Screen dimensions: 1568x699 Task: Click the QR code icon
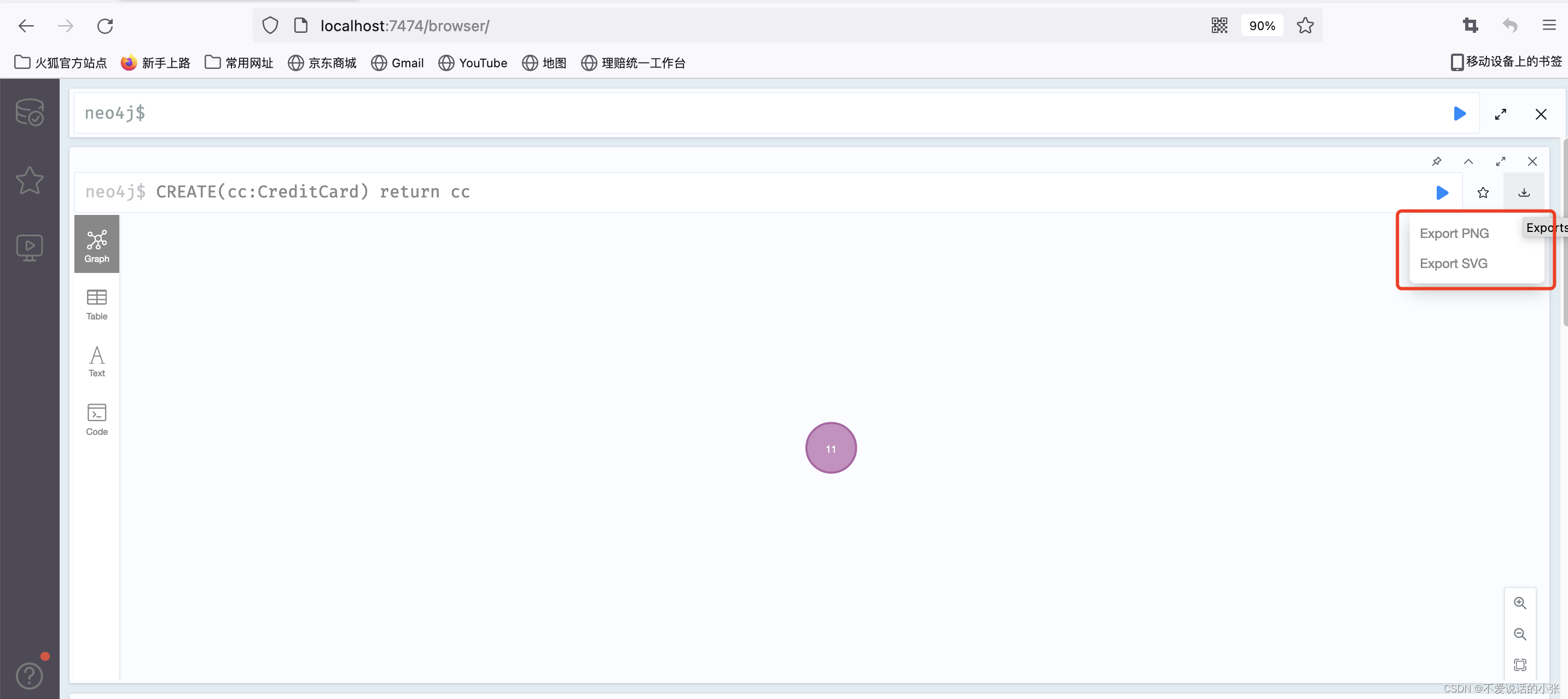[1219, 26]
